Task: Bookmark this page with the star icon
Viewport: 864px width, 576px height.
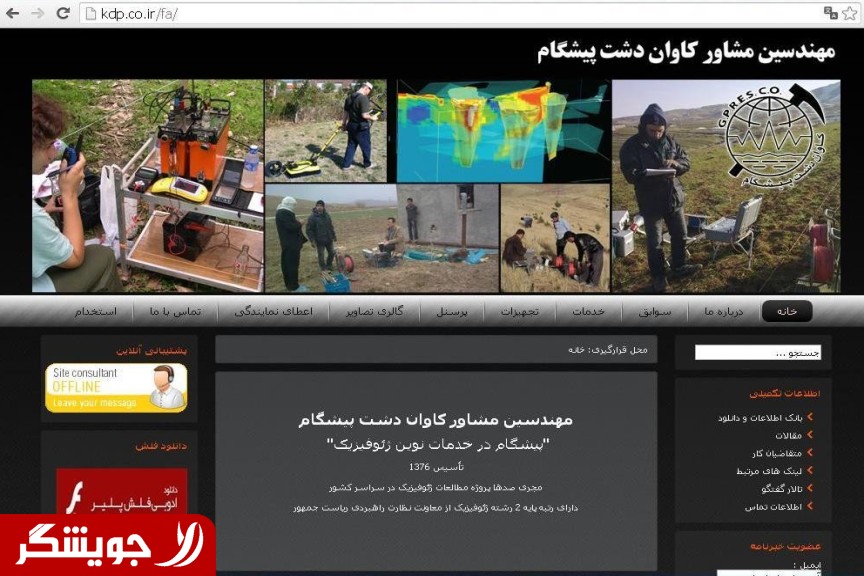Action: tap(850, 13)
